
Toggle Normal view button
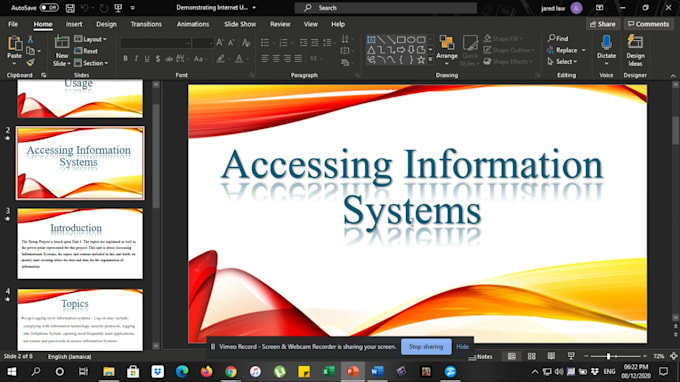coord(512,356)
